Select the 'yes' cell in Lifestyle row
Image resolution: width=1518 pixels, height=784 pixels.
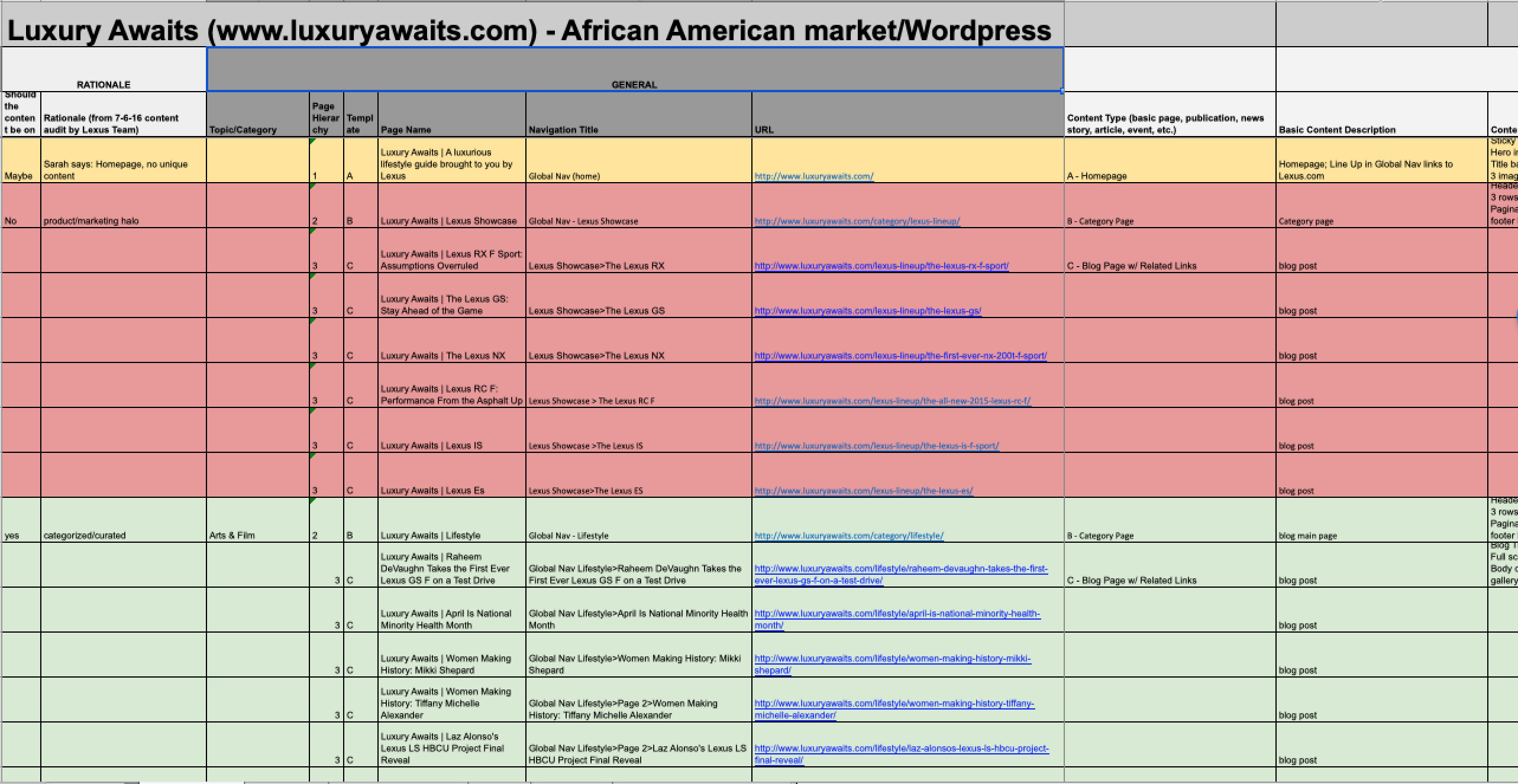pyautogui.click(x=21, y=520)
